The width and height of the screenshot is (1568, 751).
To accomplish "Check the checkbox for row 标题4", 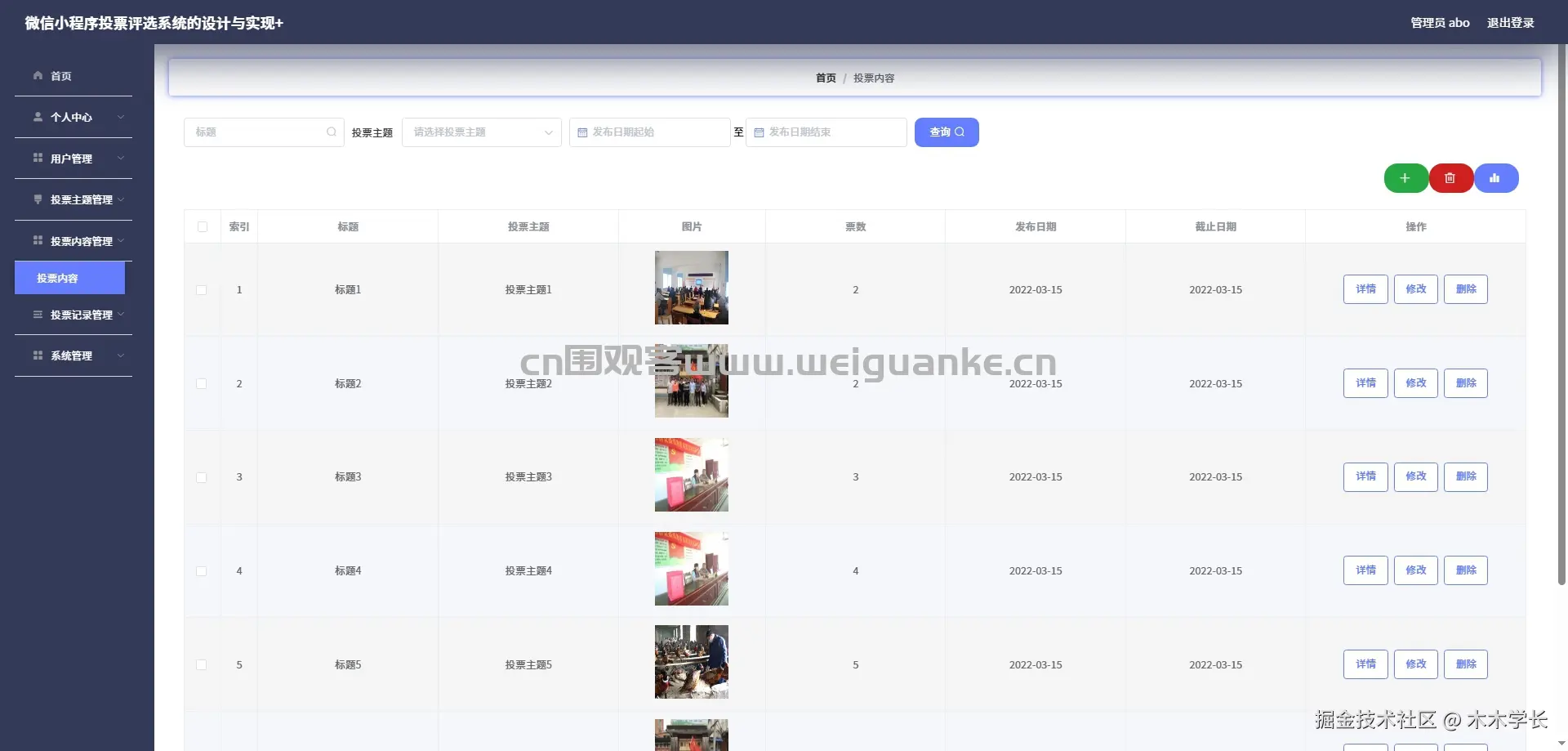I will click(x=202, y=571).
